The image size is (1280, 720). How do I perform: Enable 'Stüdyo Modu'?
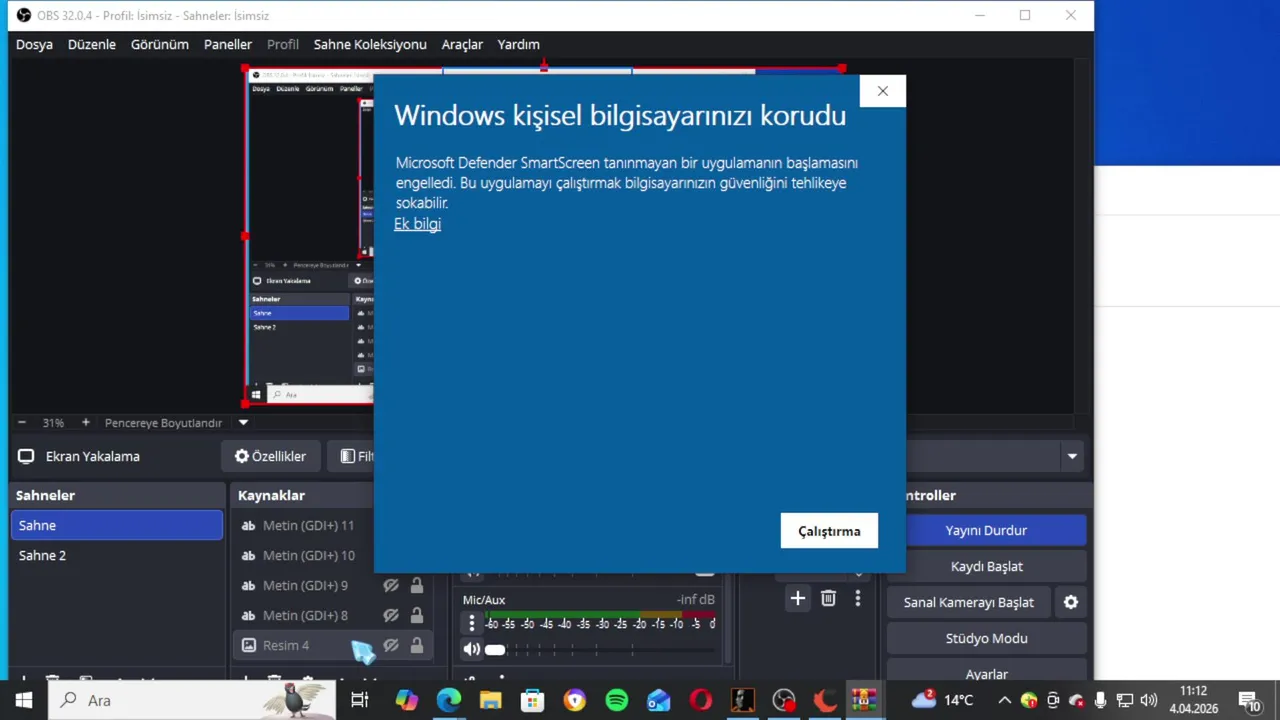point(986,638)
